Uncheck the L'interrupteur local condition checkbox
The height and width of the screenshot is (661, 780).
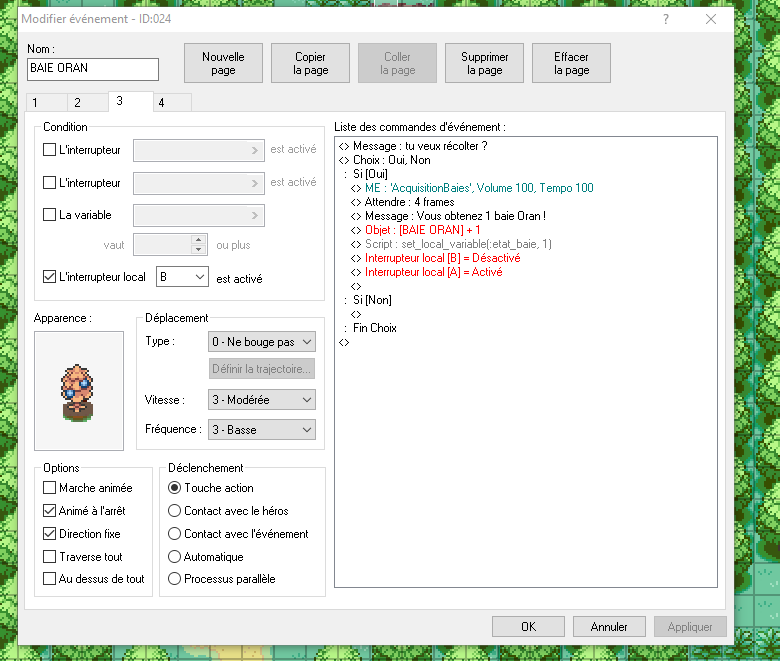click(49, 277)
